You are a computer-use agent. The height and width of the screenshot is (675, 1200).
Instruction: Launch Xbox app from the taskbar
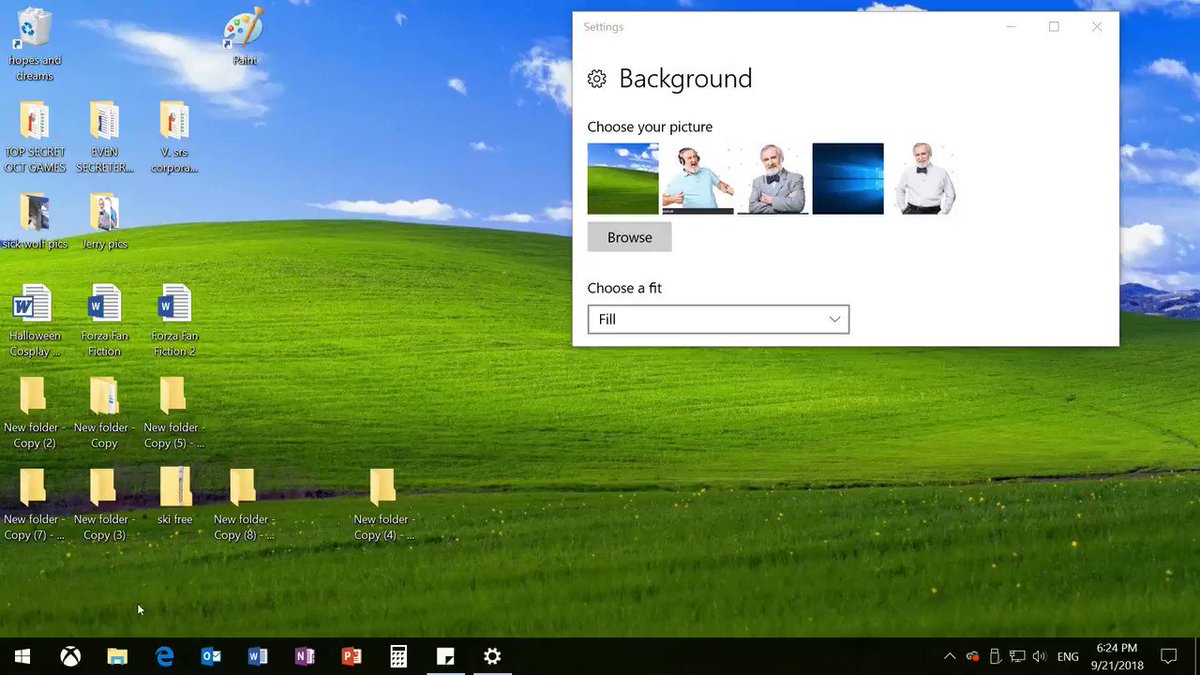click(x=71, y=657)
